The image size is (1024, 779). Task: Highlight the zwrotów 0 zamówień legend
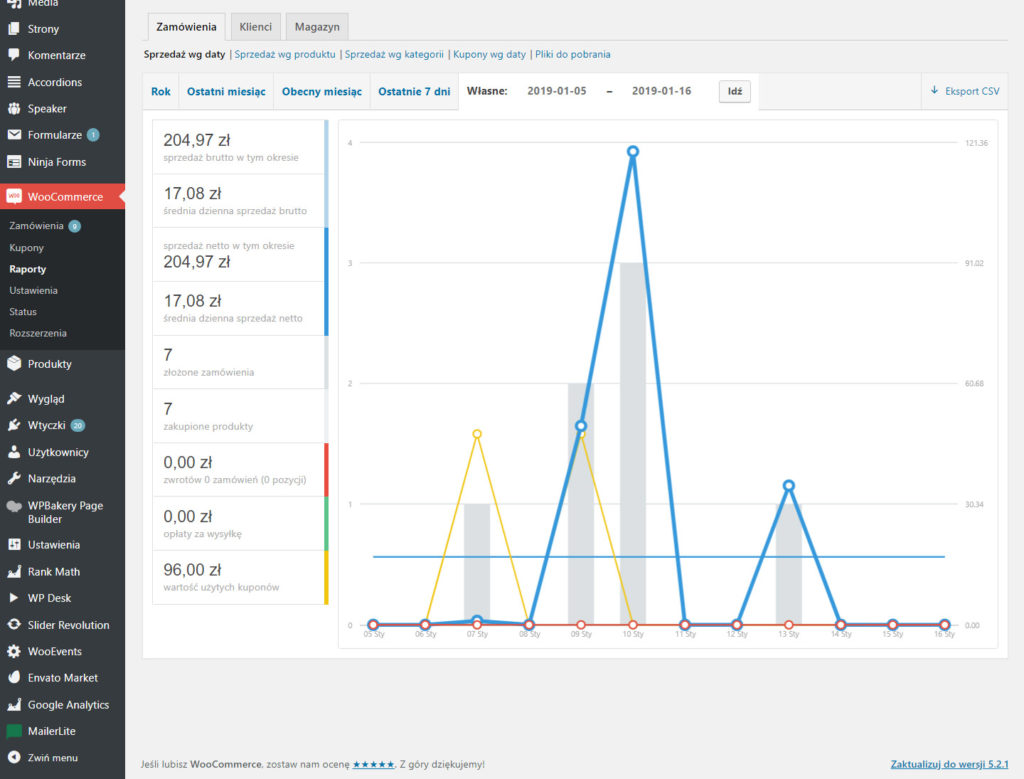click(240, 470)
